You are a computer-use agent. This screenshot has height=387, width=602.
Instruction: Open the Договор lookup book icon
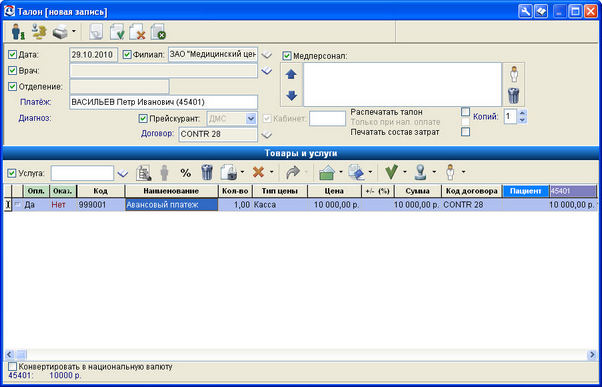coord(267,135)
